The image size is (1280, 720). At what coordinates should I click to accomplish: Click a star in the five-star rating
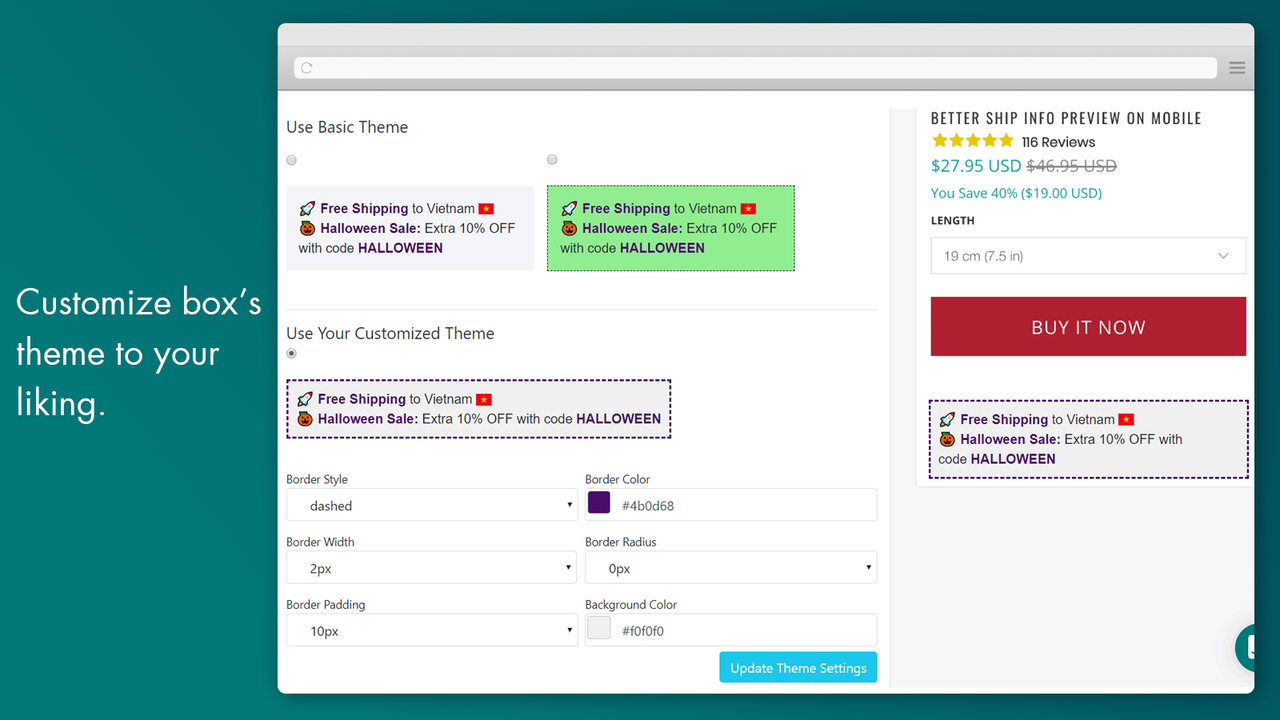pyautogui.click(x=971, y=141)
